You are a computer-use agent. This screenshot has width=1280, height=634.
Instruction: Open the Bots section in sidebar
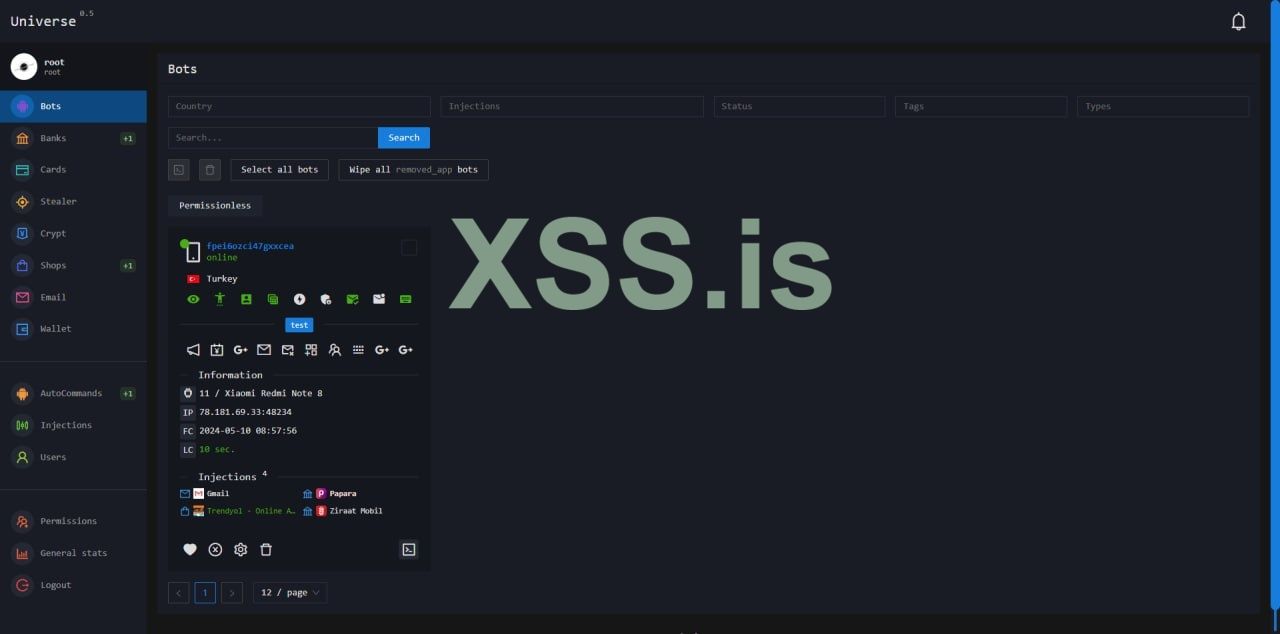73,106
